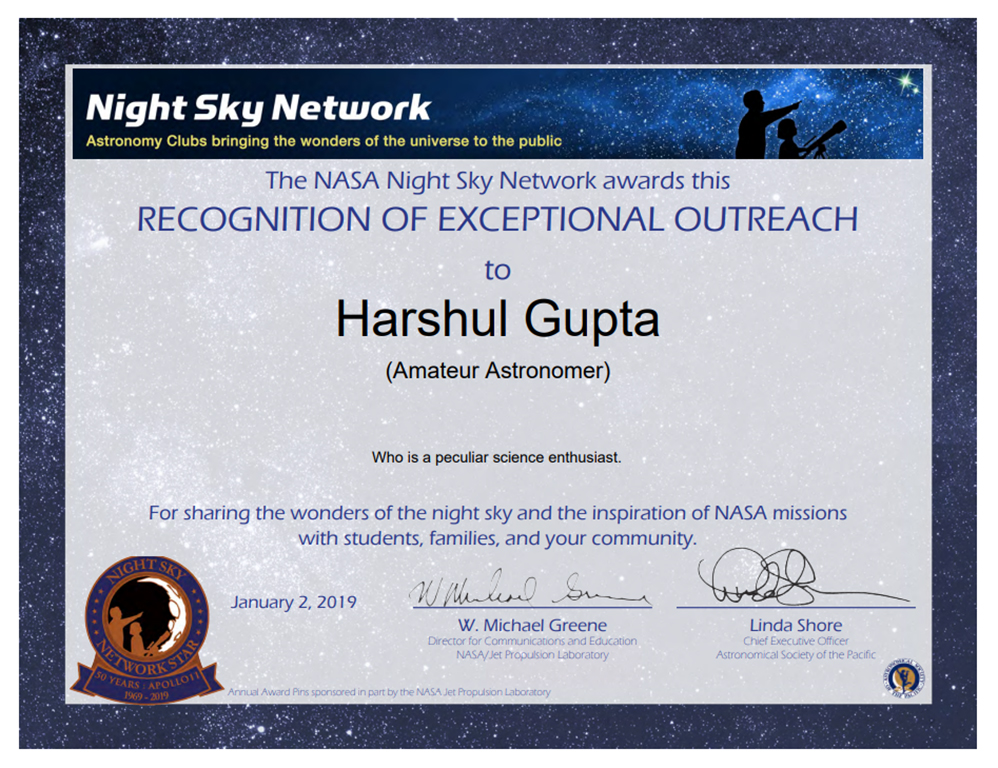Click 'with students, families, and your community.'
The width and height of the screenshot is (998, 768).
coord(498,539)
